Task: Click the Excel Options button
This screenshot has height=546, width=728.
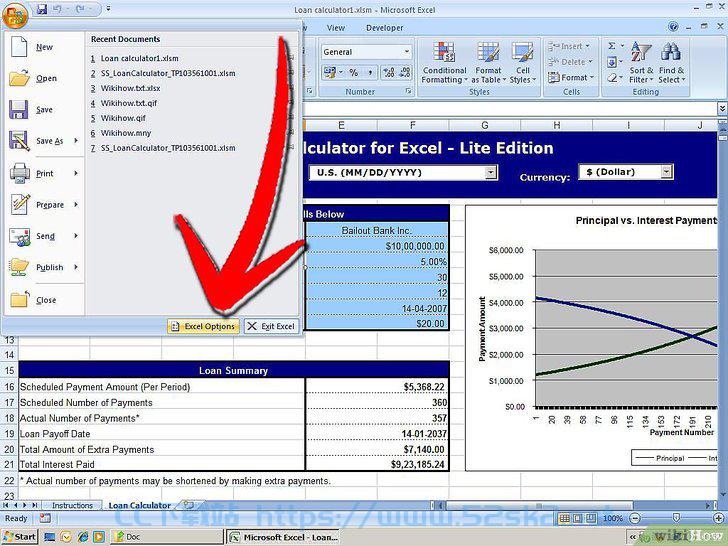Action: point(203,326)
